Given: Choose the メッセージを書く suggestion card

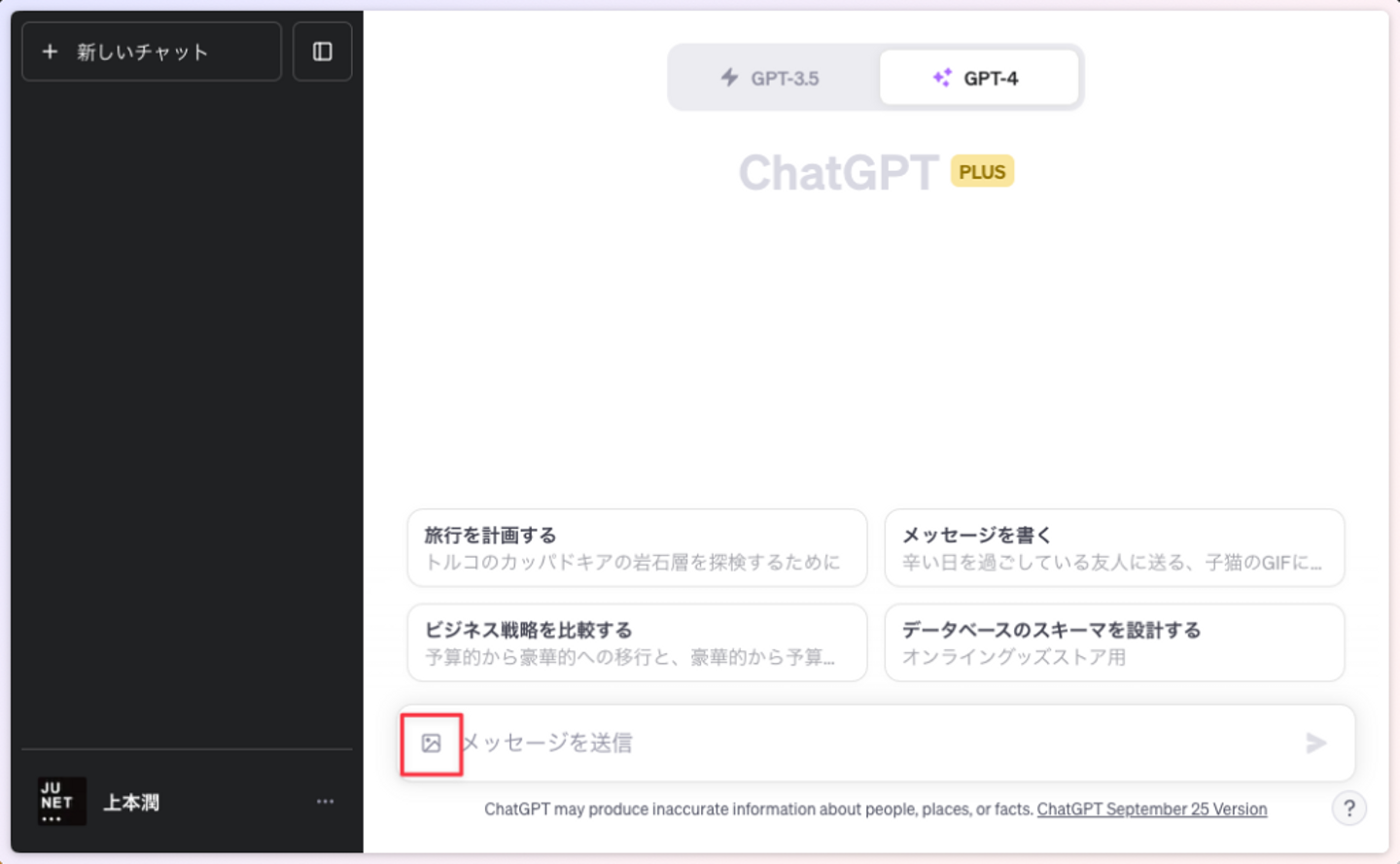Looking at the screenshot, I should tap(1114, 548).
